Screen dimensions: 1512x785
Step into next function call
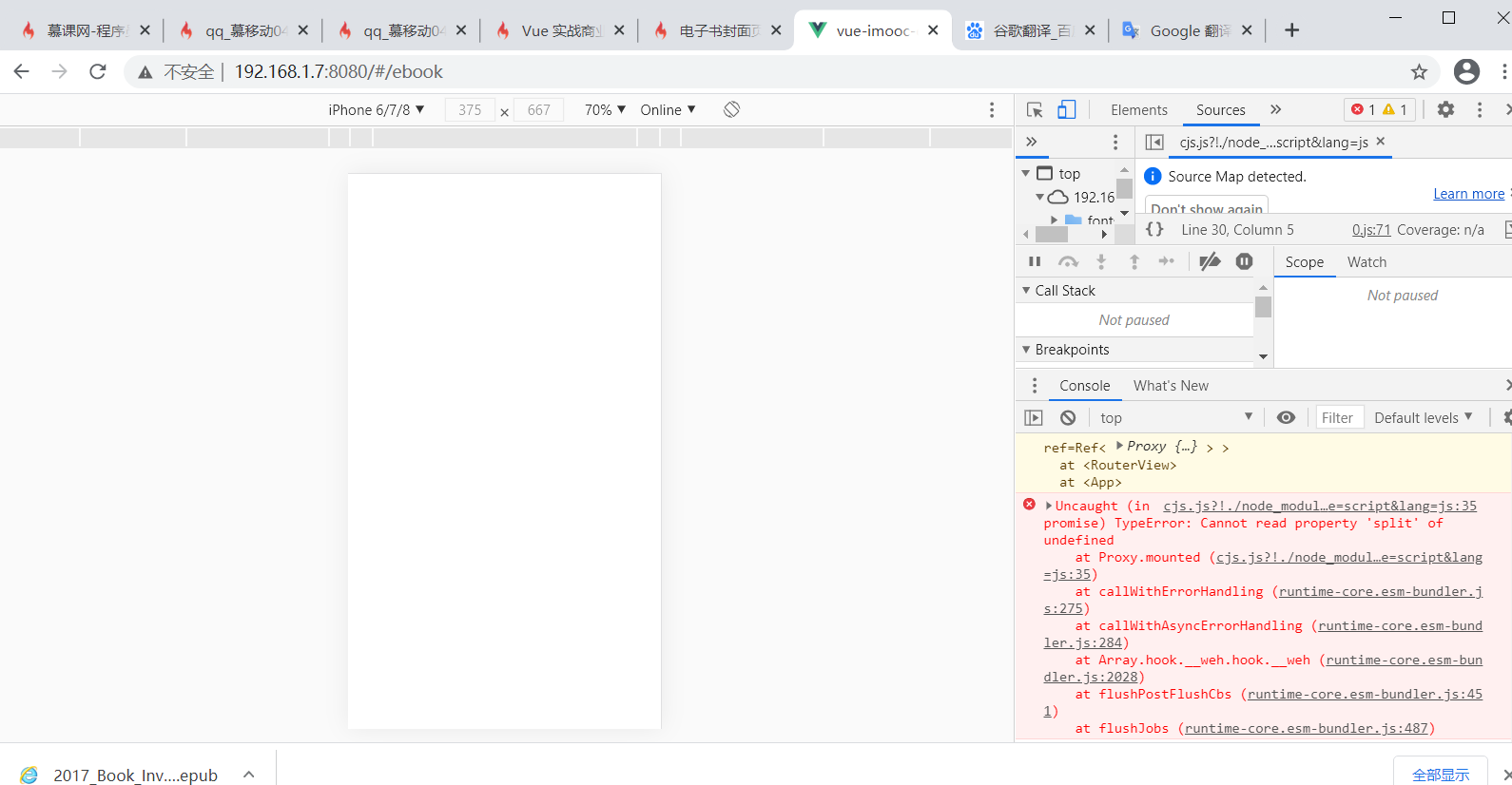[1101, 261]
